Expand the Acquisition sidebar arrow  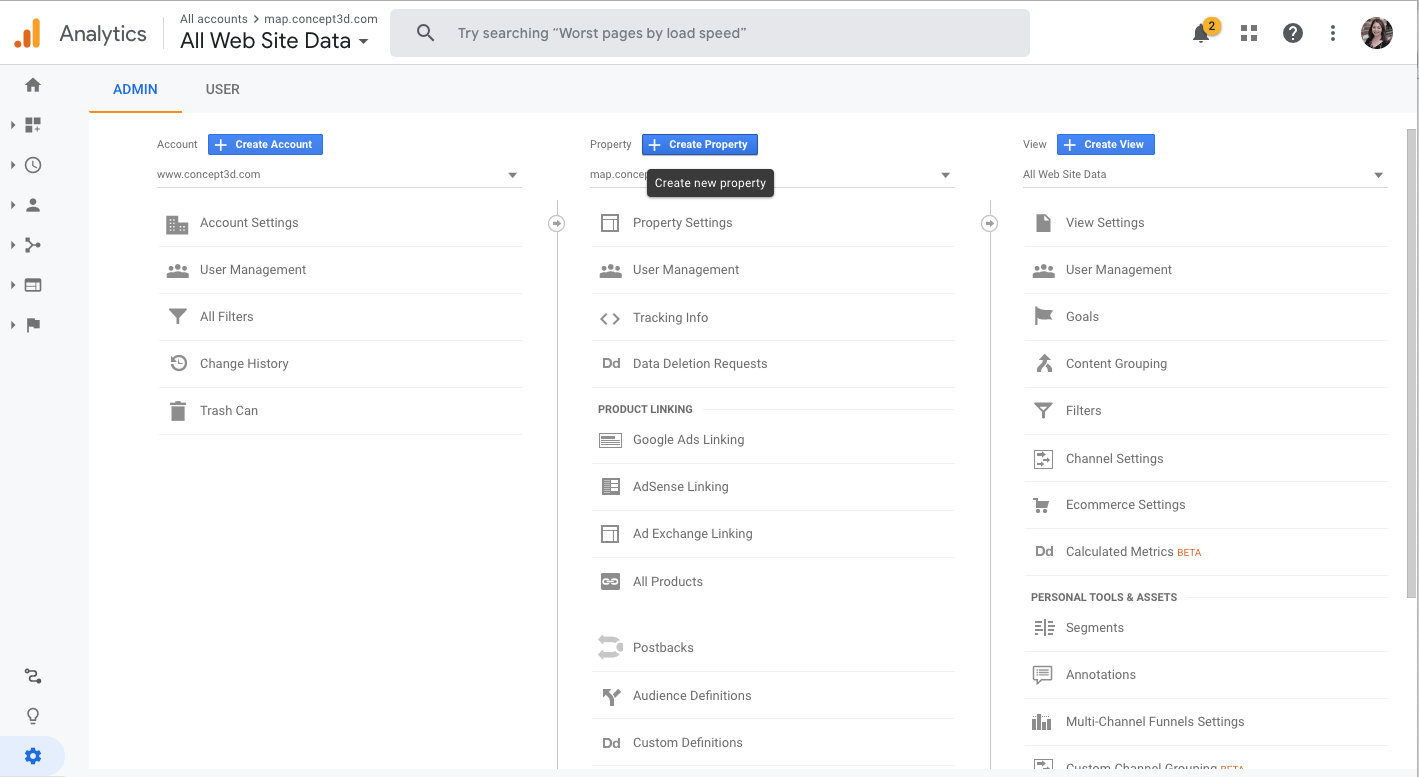click(x=13, y=245)
